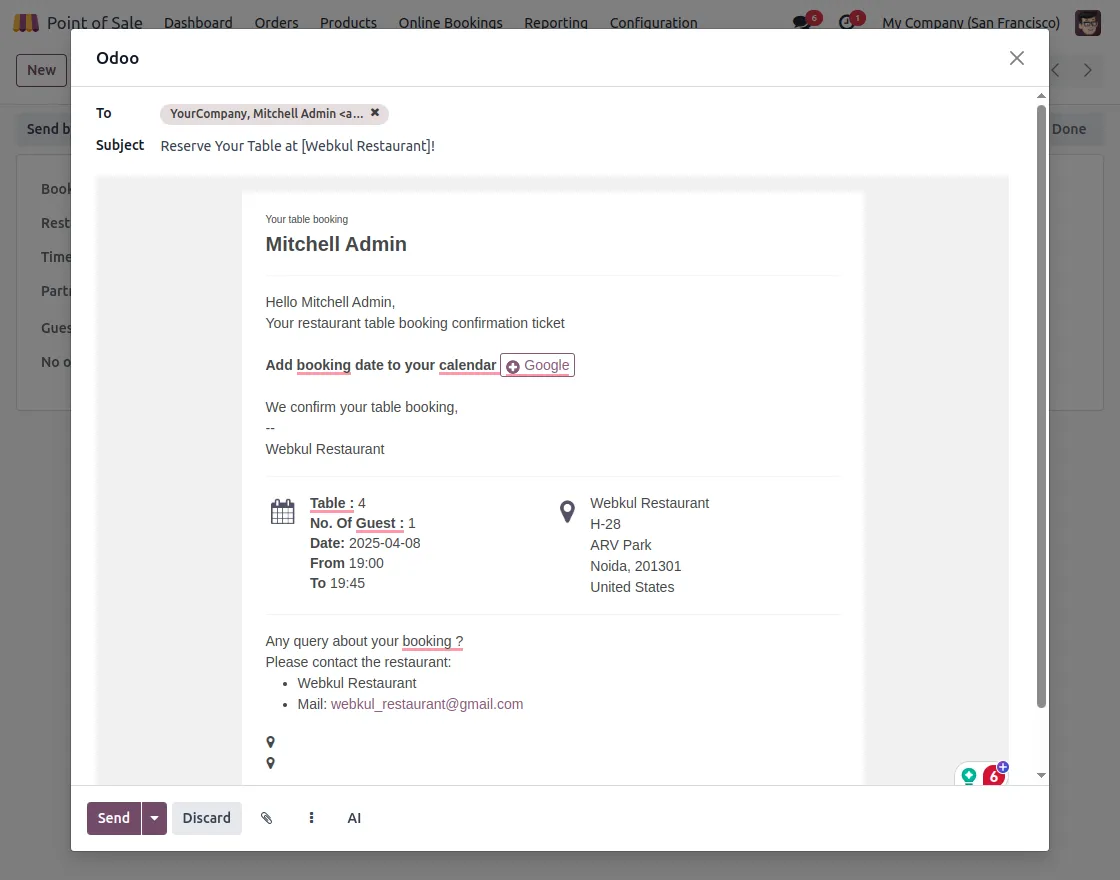Click the user avatar in the top bar

point(1087,22)
